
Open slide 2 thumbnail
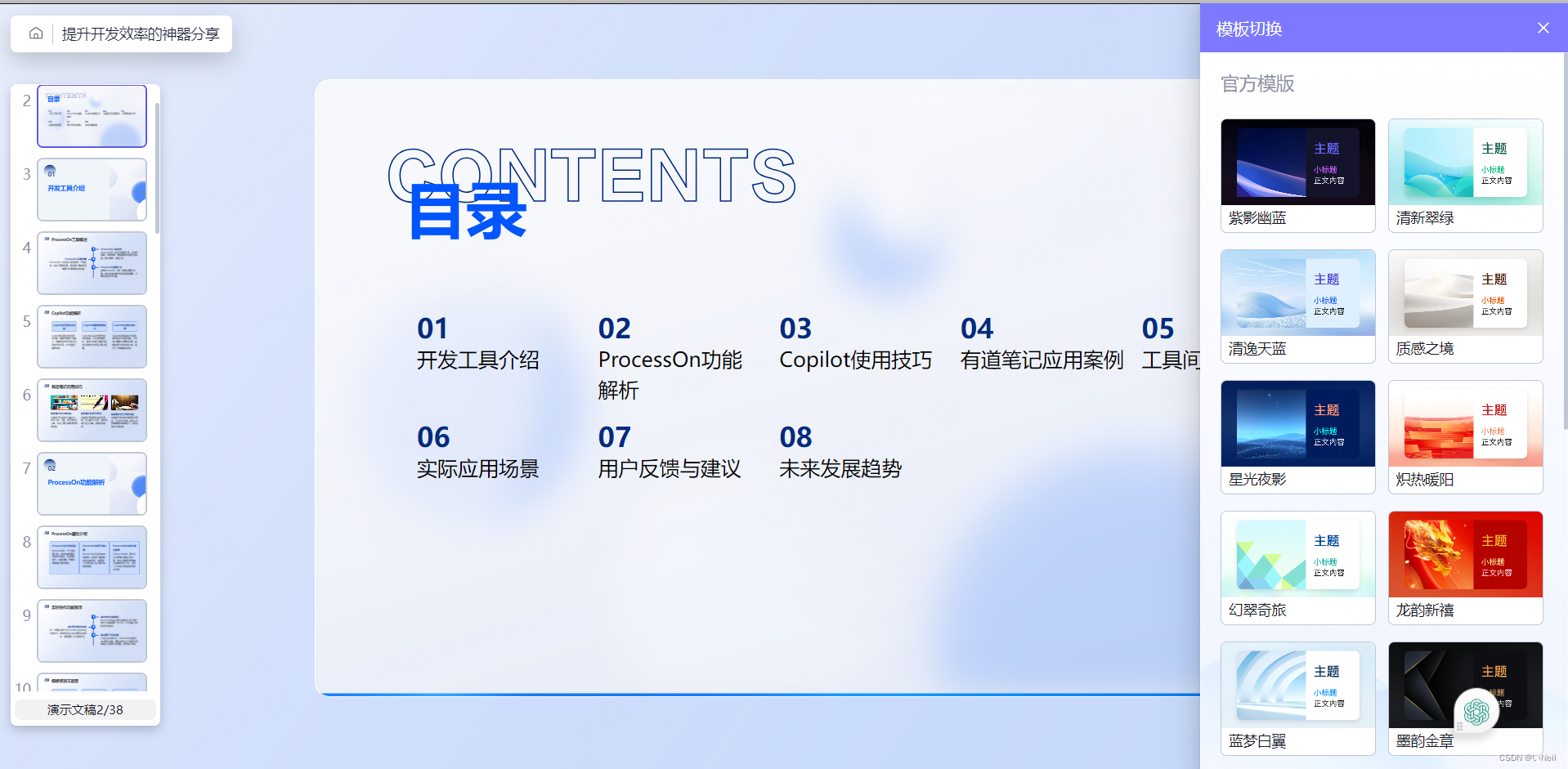coord(92,116)
